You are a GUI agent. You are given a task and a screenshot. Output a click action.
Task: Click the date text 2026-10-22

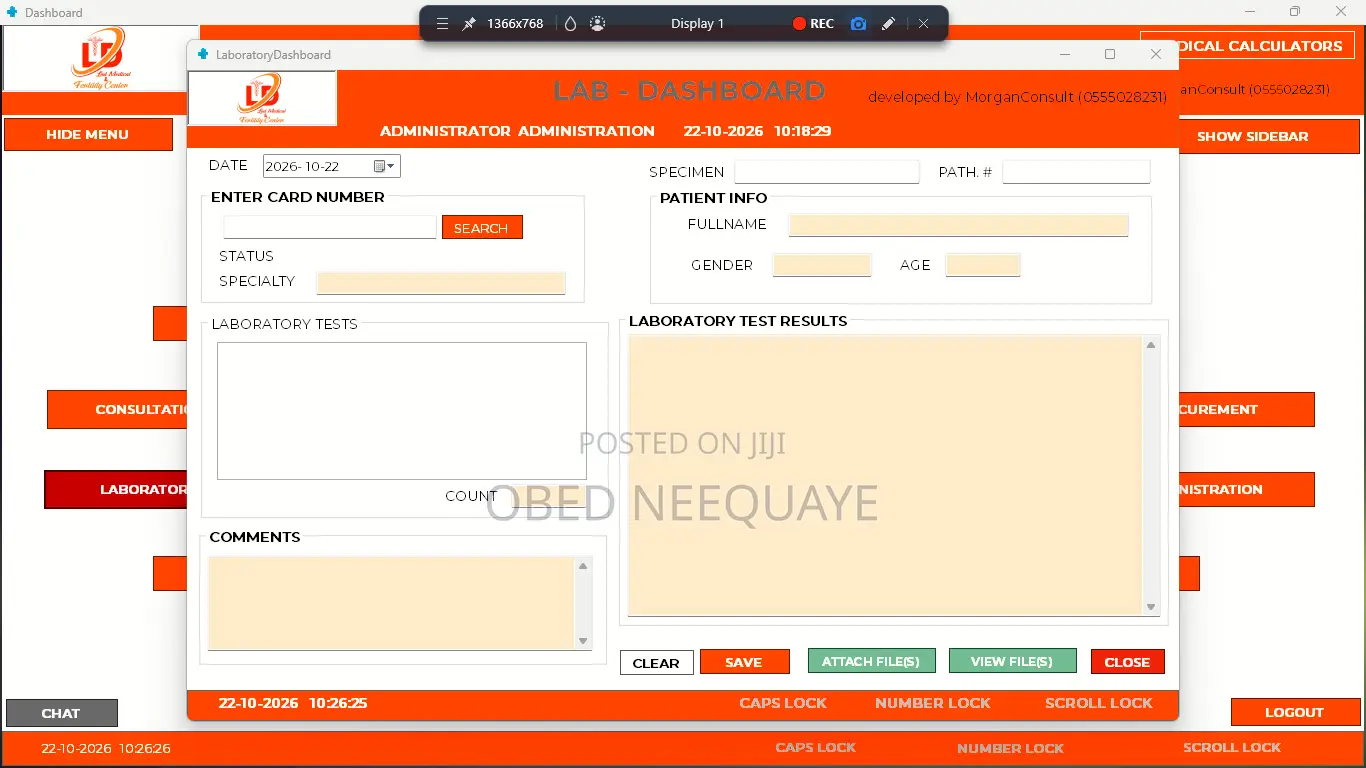(x=302, y=166)
